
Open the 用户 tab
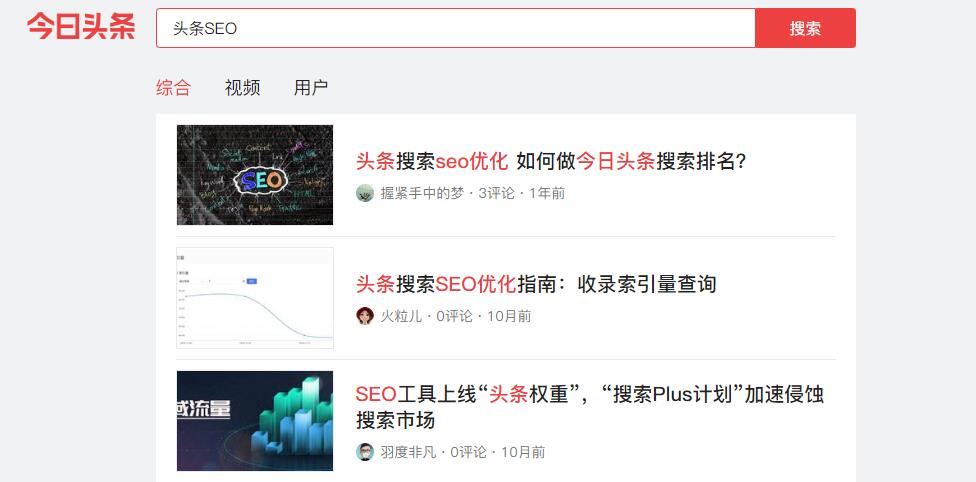click(x=311, y=87)
